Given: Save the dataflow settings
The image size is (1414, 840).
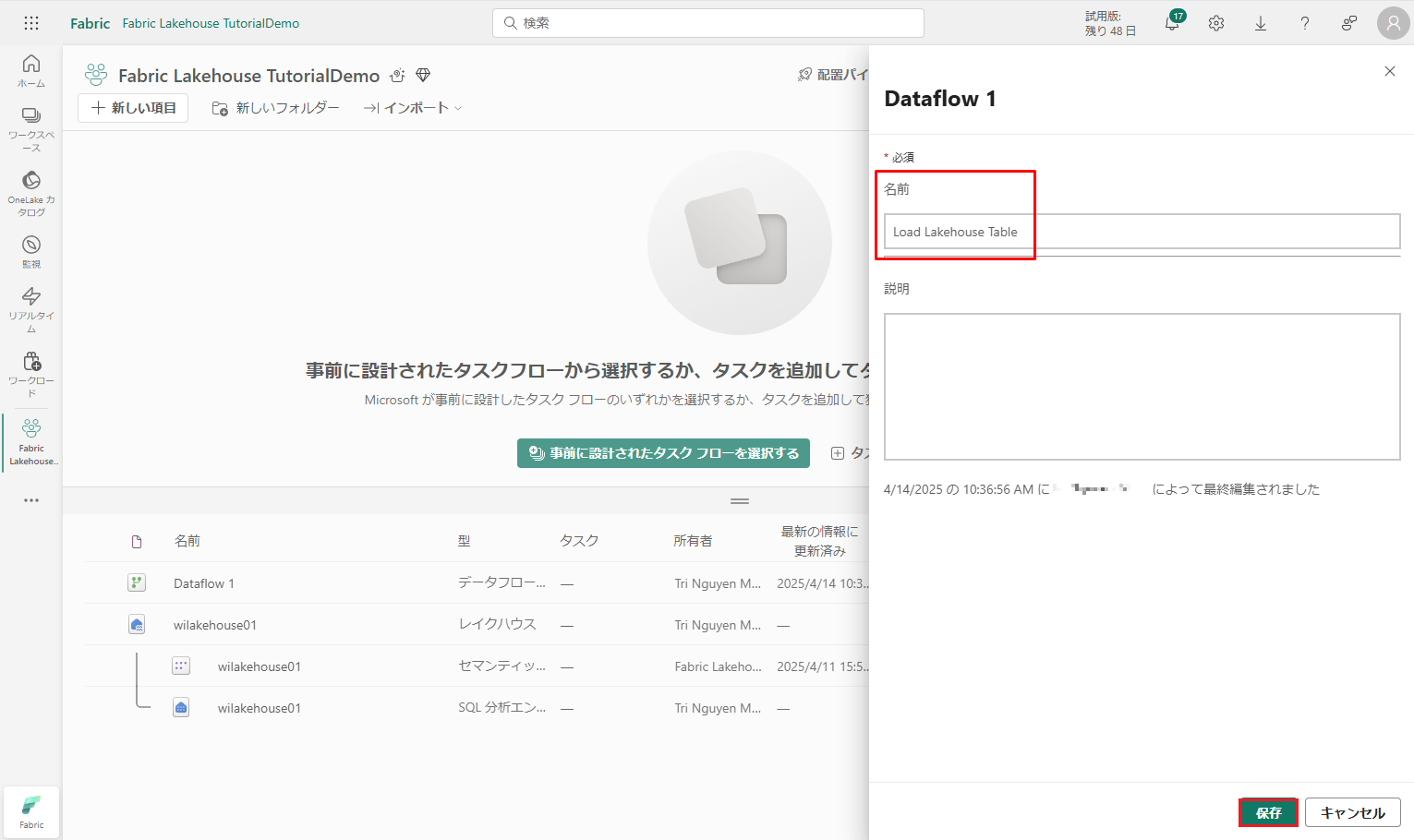Looking at the screenshot, I should coord(1268,812).
